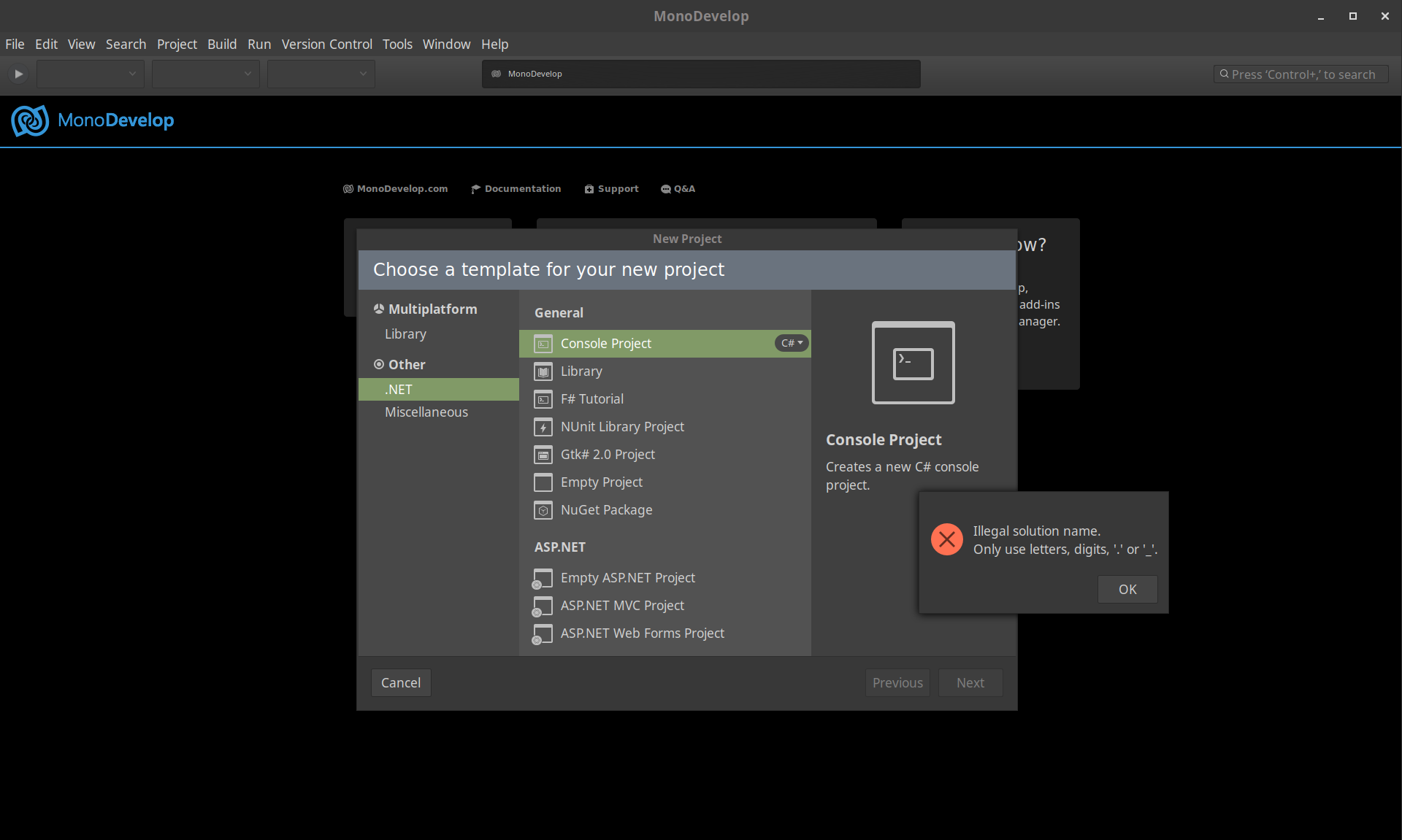Click the Library template icon
This screenshot has width=1402, height=840.
(543, 371)
